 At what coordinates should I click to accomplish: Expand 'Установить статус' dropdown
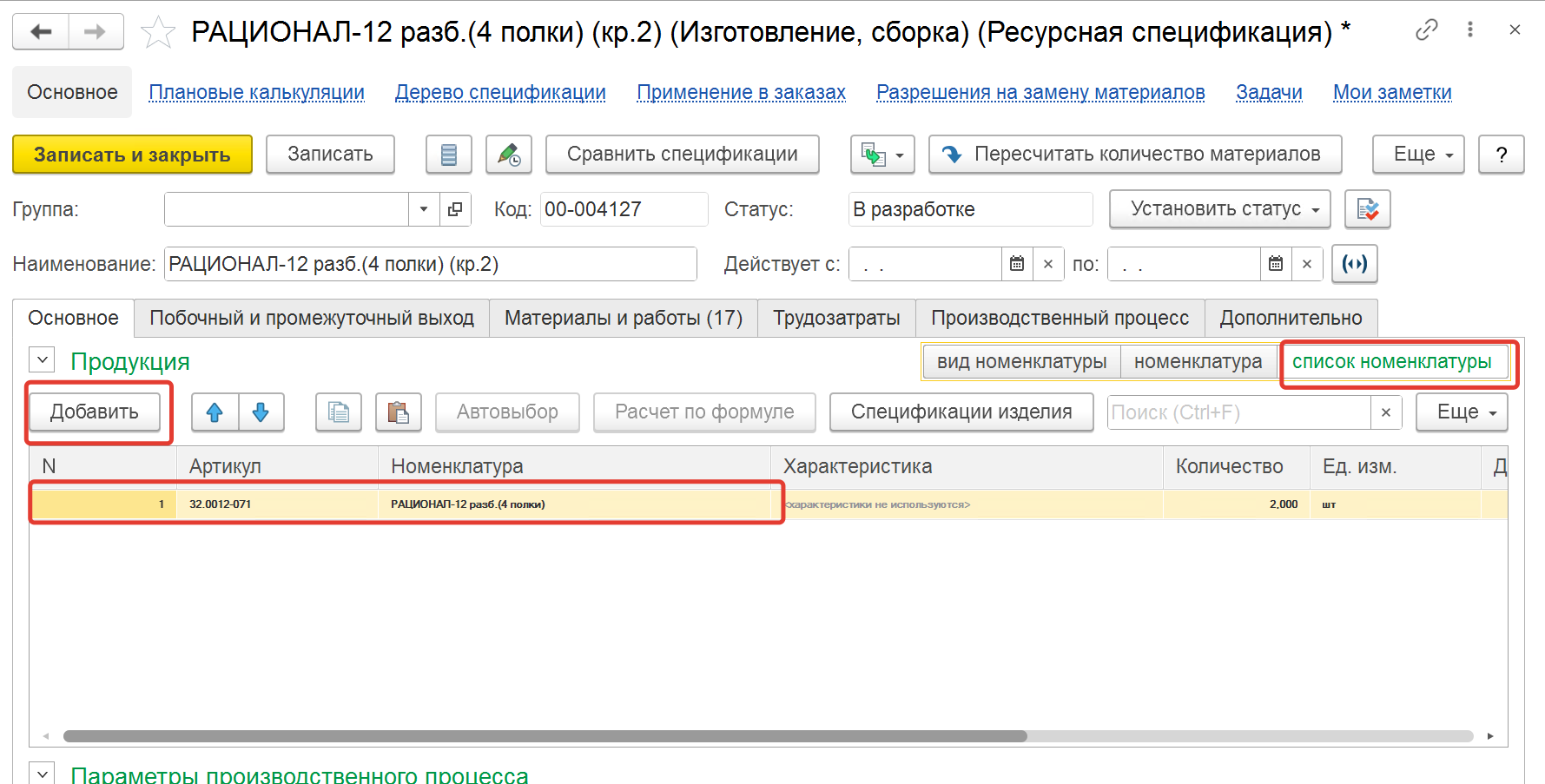(1219, 209)
